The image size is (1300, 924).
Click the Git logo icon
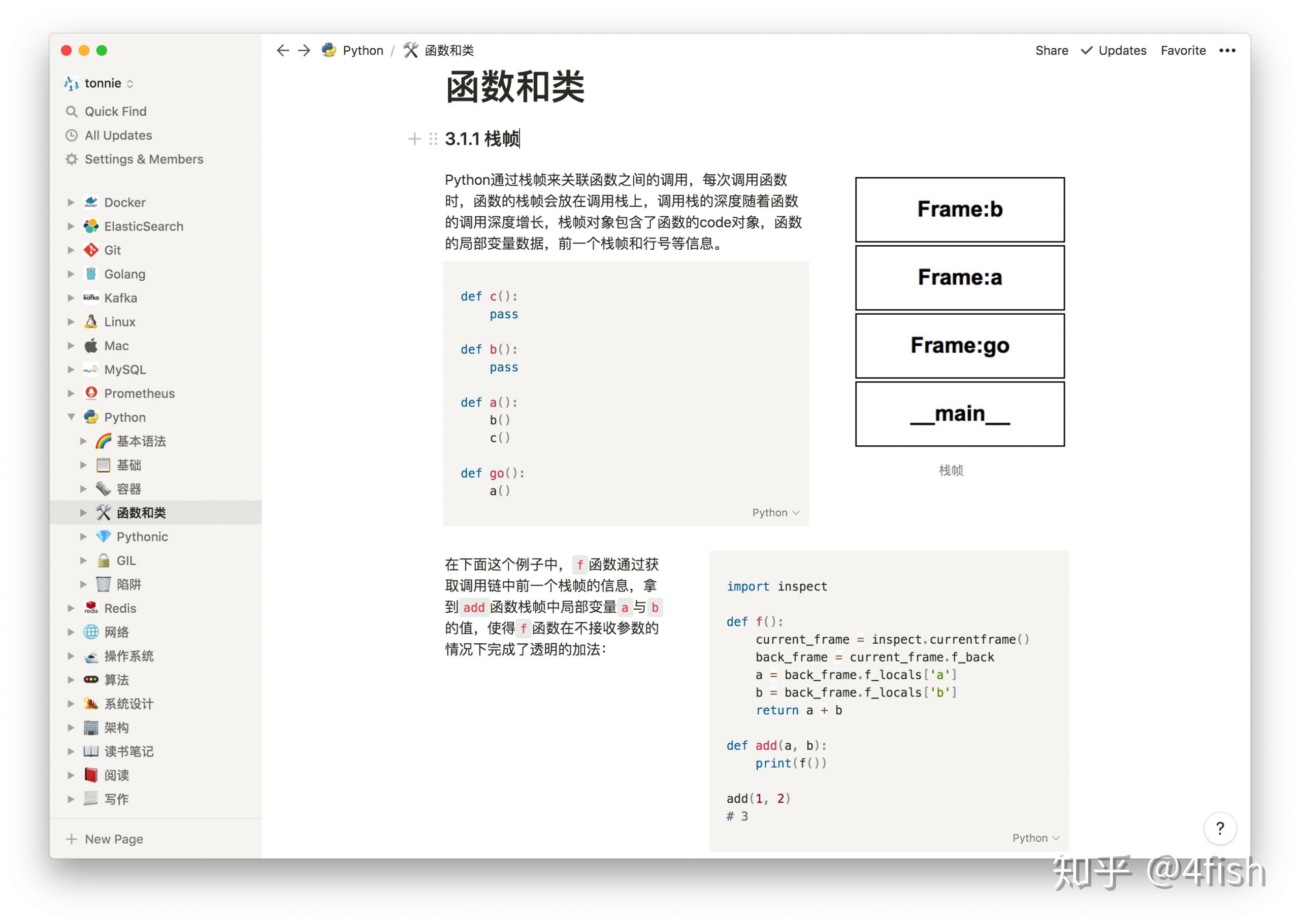91,250
